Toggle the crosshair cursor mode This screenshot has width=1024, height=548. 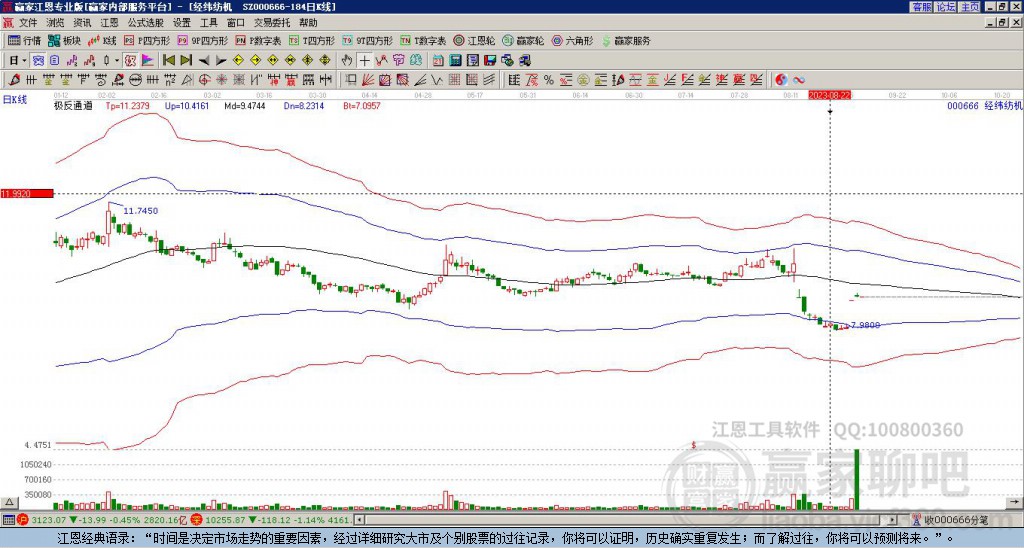tap(364, 61)
